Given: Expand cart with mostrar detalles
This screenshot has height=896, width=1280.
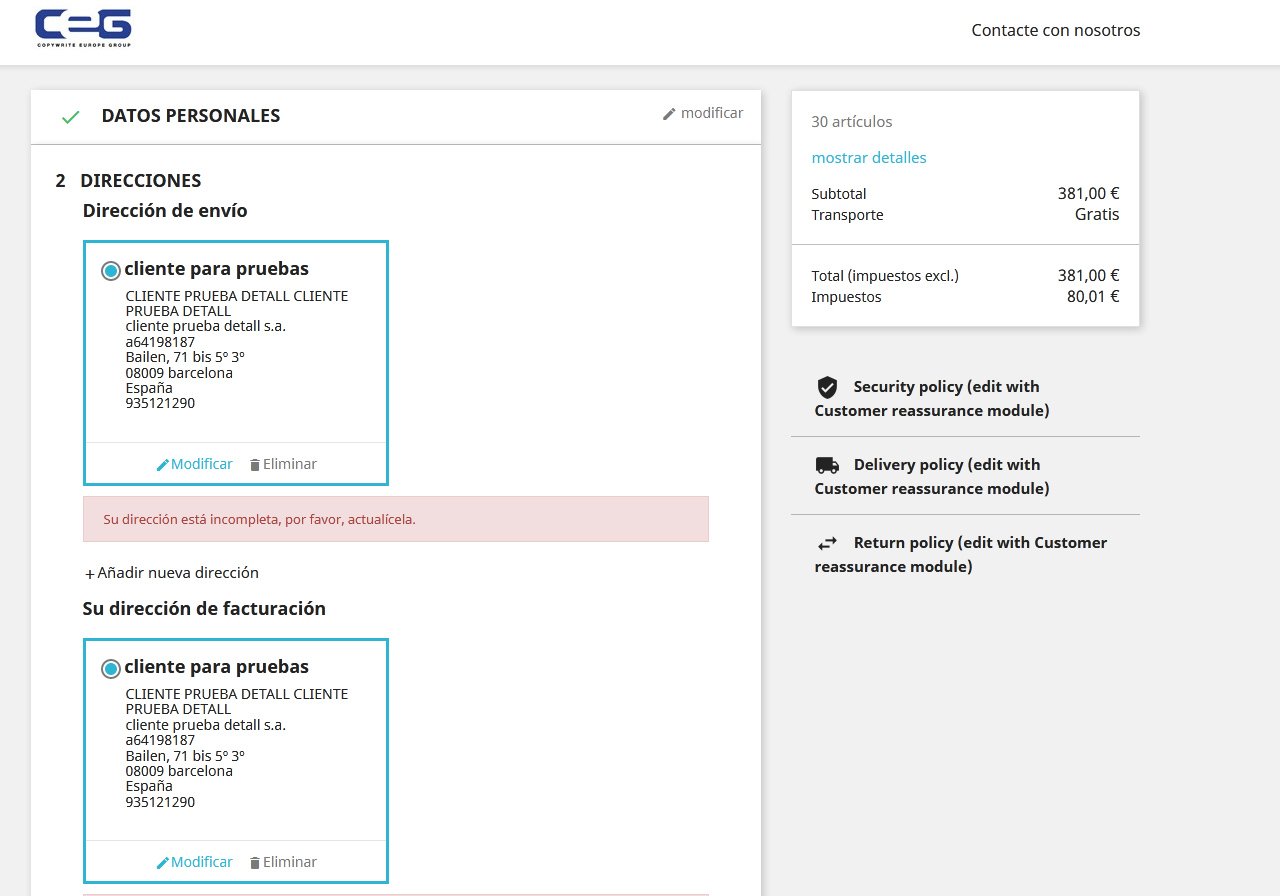Looking at the screenshot, I should click(869, 158).
